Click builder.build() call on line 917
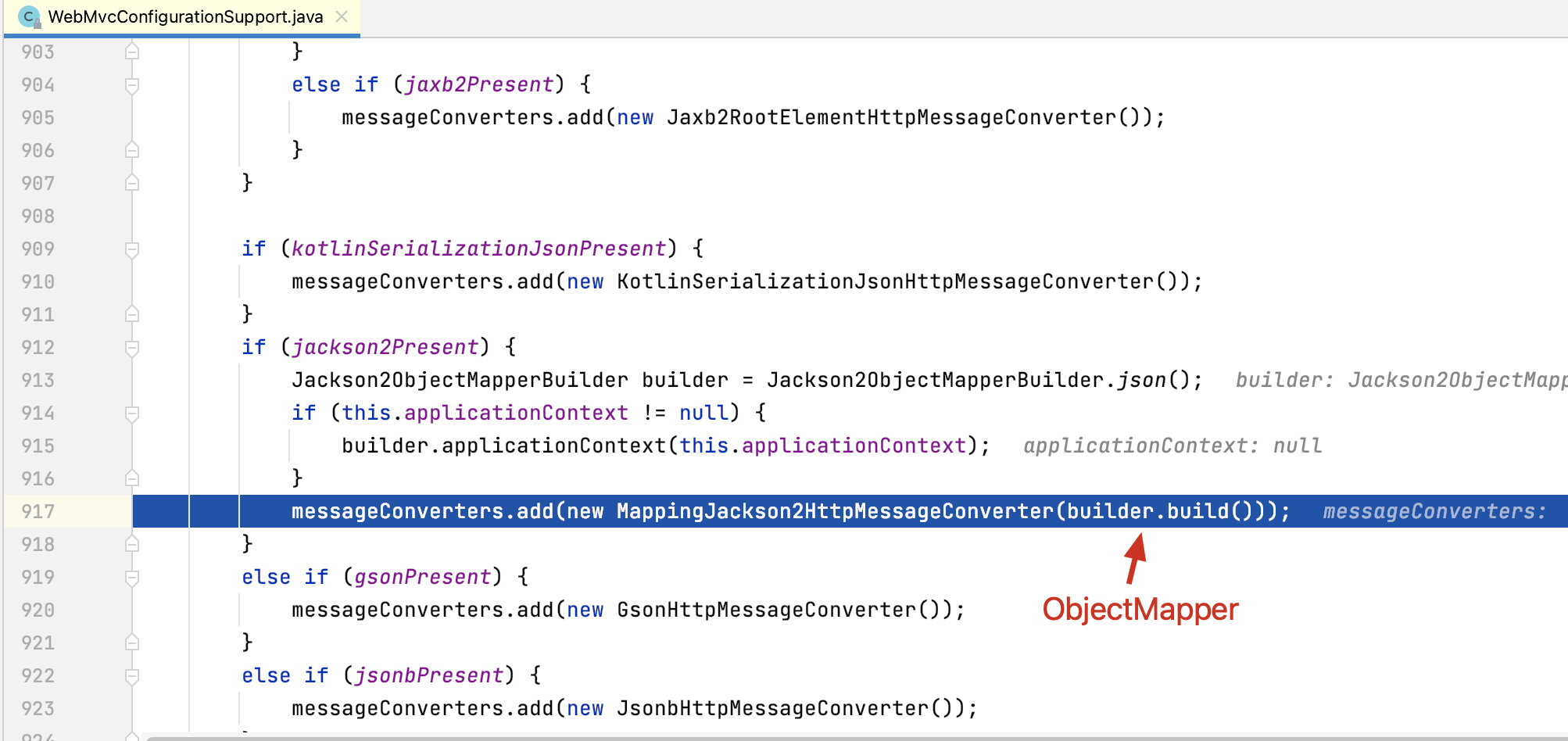This screenshot has height=741, width=1568. 1161,511
